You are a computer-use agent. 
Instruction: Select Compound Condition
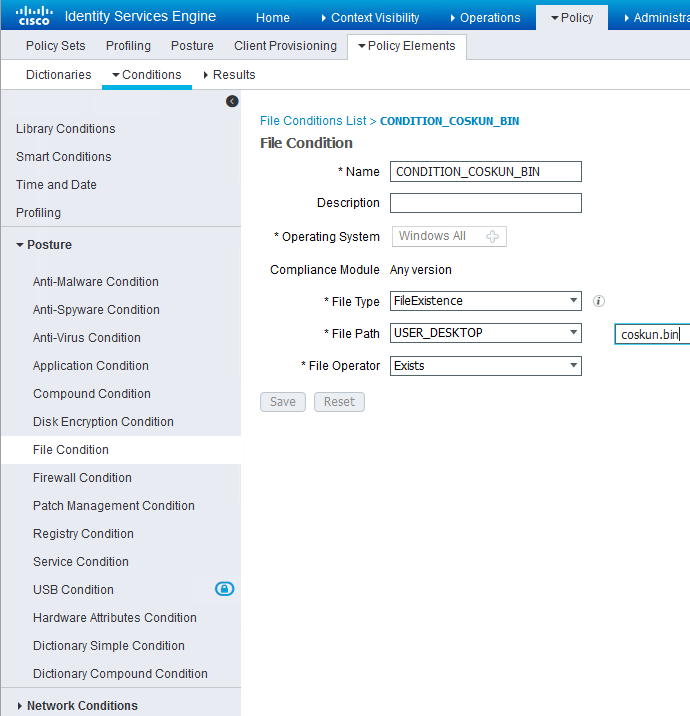[x=92, y=394]
